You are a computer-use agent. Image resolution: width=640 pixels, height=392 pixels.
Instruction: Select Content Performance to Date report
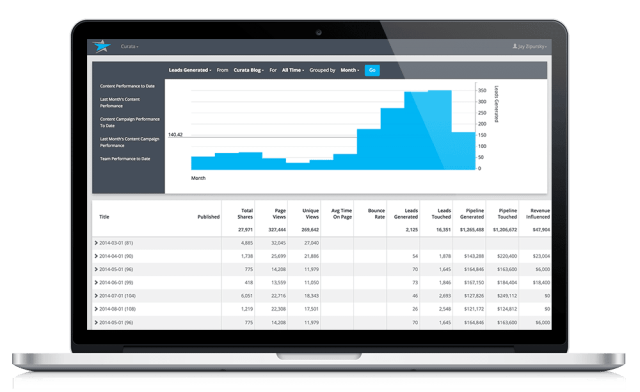pos(127,86)
